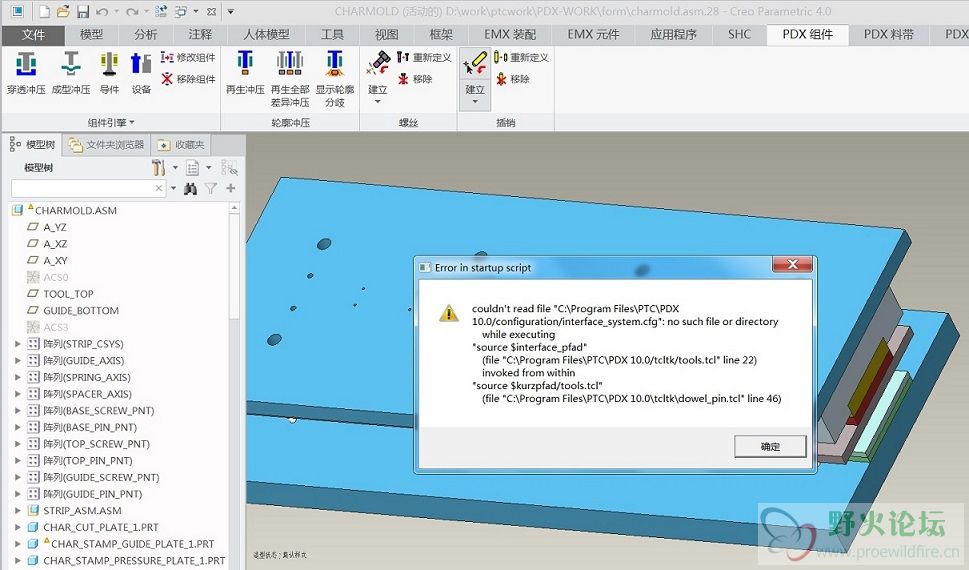Switch to the 工具 ribbon tab
Image resolution: width=969 pixels, height=570 pixels.
332,35
